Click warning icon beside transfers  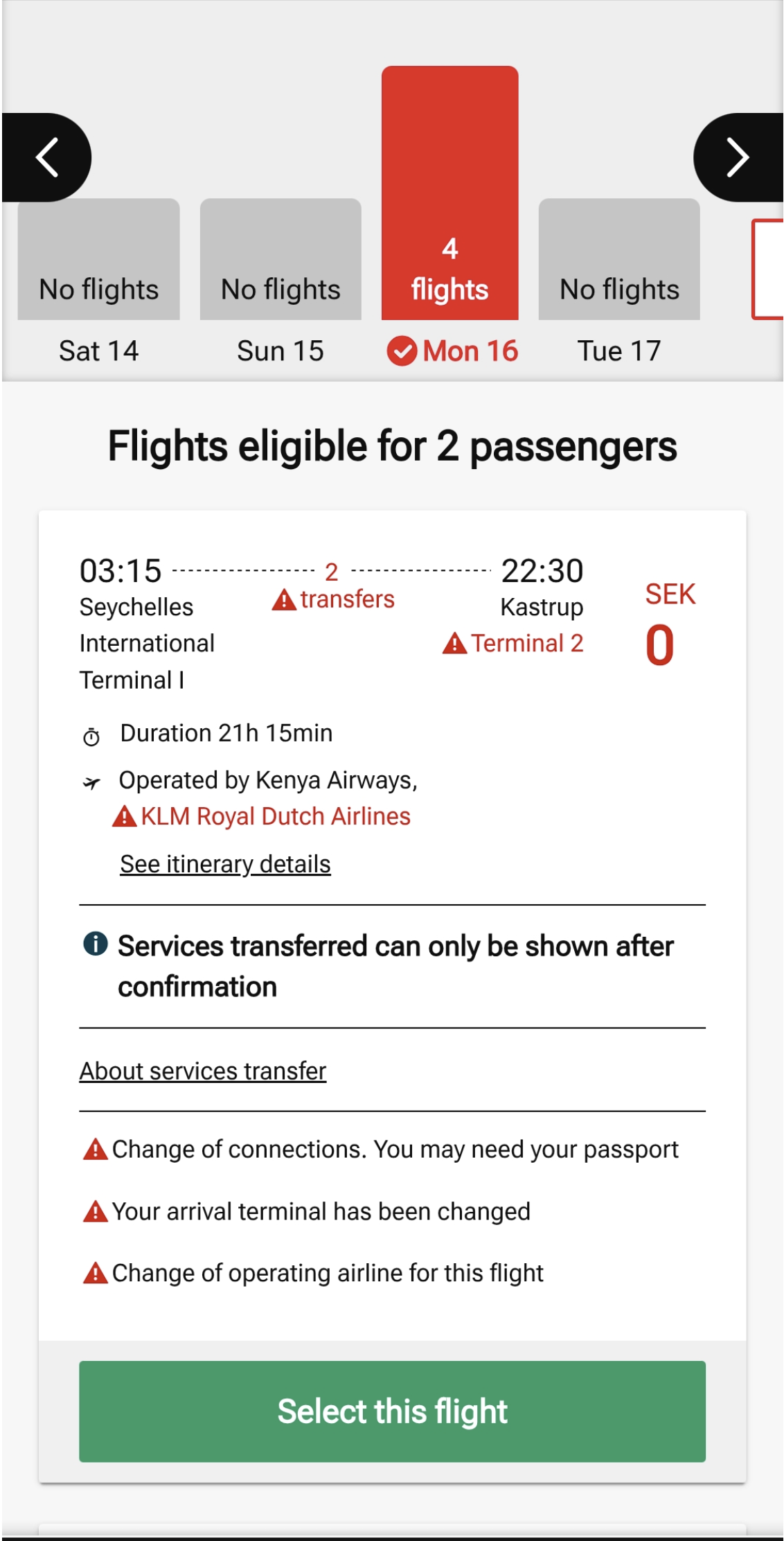pos(284,599)
